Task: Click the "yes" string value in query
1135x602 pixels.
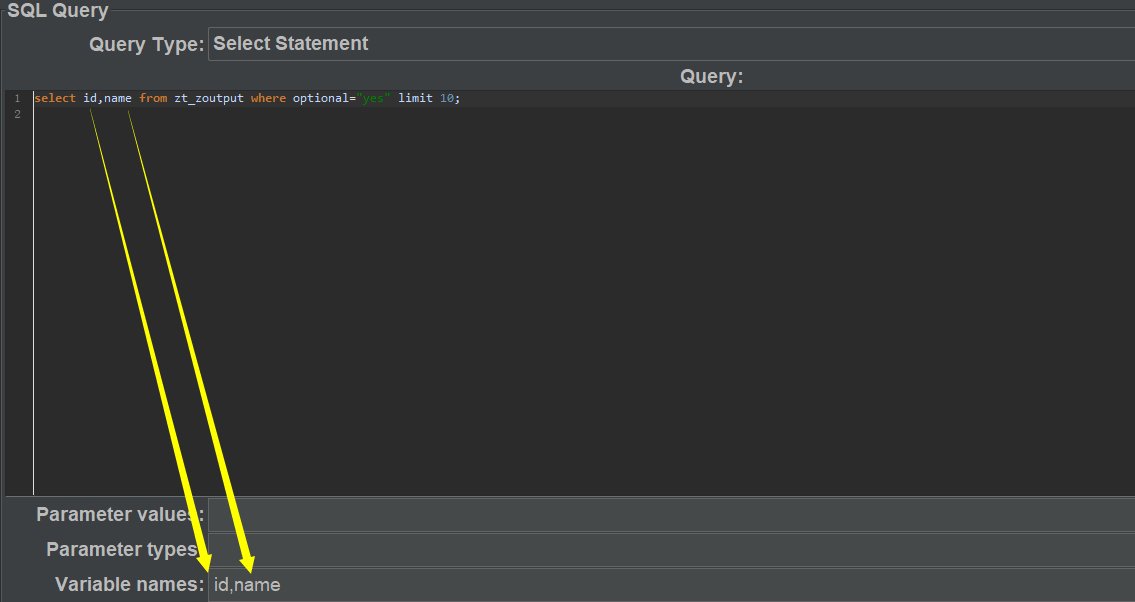Action: click(x=374, y=98)
